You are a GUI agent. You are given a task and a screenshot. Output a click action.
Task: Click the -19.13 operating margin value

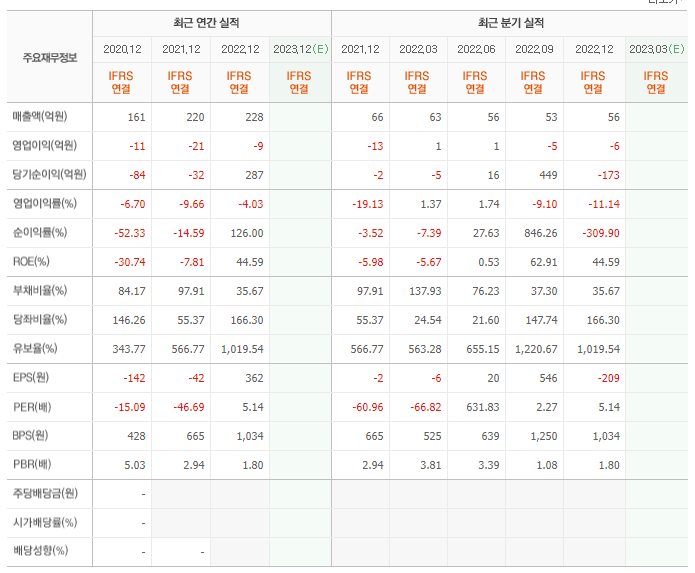(x=367, y=204)
